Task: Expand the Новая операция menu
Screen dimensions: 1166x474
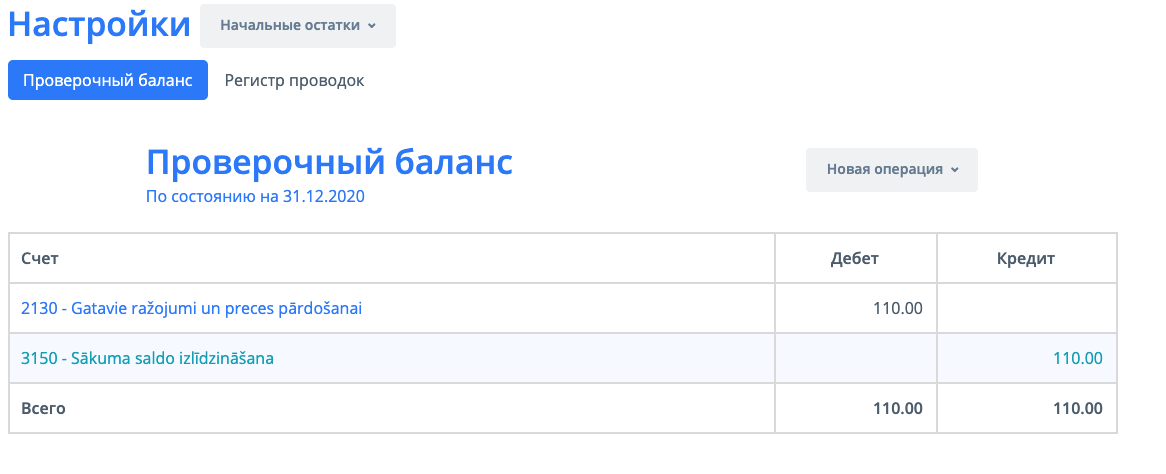Action: (x=891, y=170)
